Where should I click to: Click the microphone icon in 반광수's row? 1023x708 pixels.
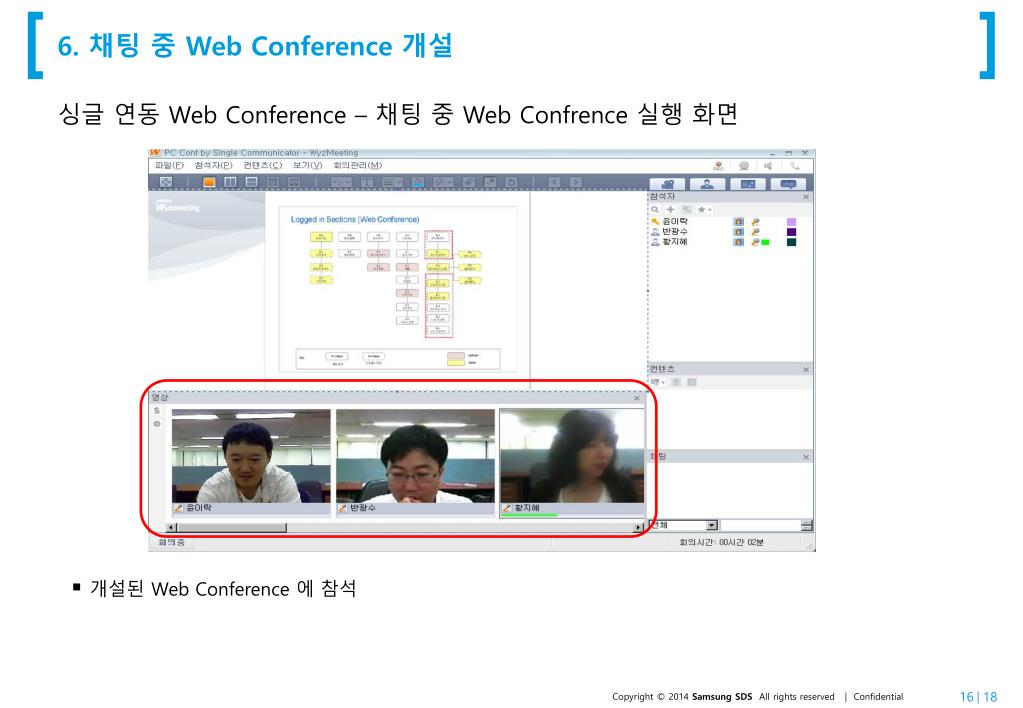pos(756,232)
